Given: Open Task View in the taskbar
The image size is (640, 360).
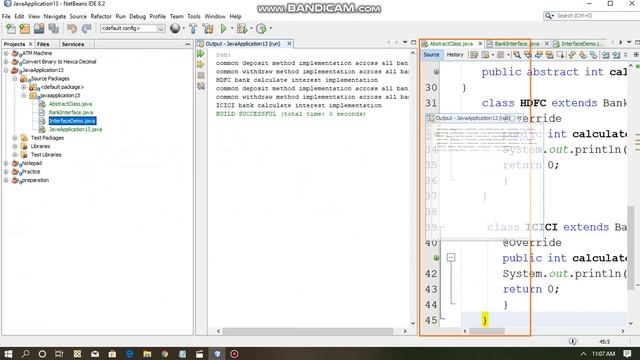Looking at the screenshot, I should (59, 353).
